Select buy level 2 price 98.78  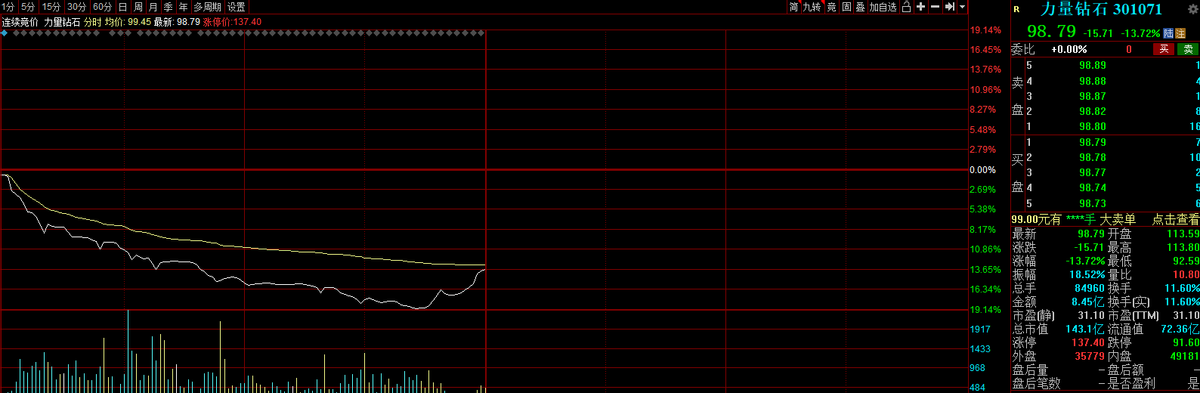point(1092,157)
